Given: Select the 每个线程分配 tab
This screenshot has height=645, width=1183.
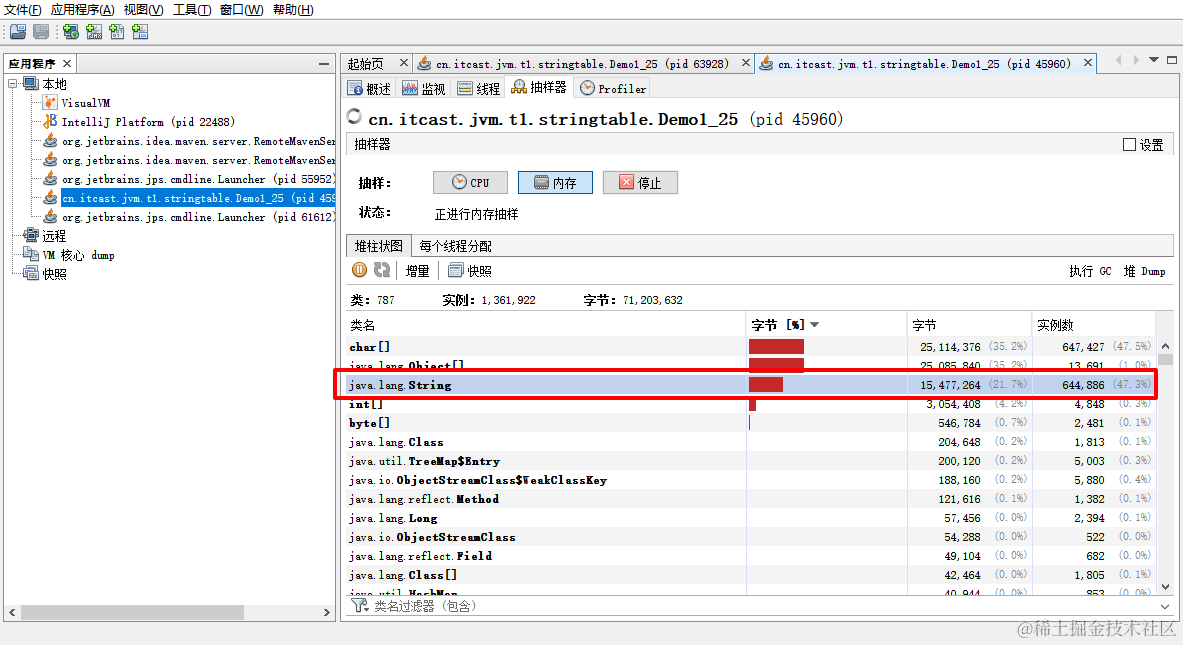Looking at the screenshot, I should 455,246.
